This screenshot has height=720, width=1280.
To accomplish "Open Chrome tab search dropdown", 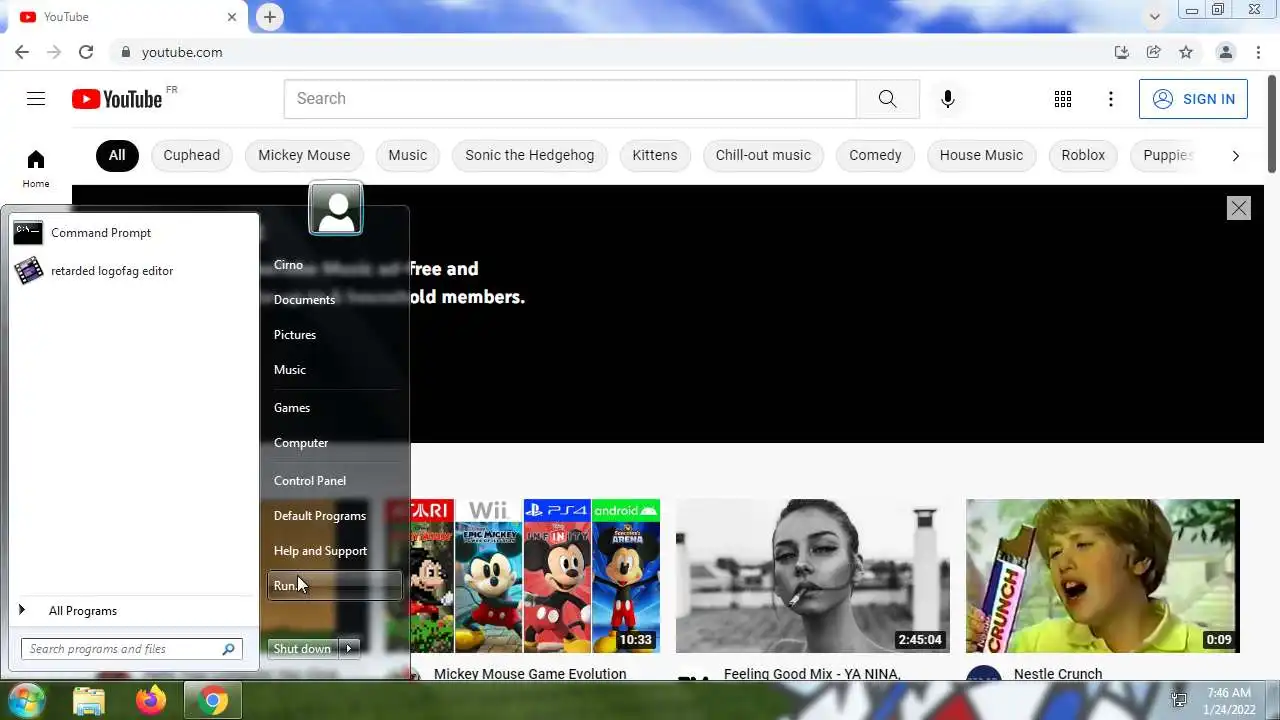I will click(1155, 17).
